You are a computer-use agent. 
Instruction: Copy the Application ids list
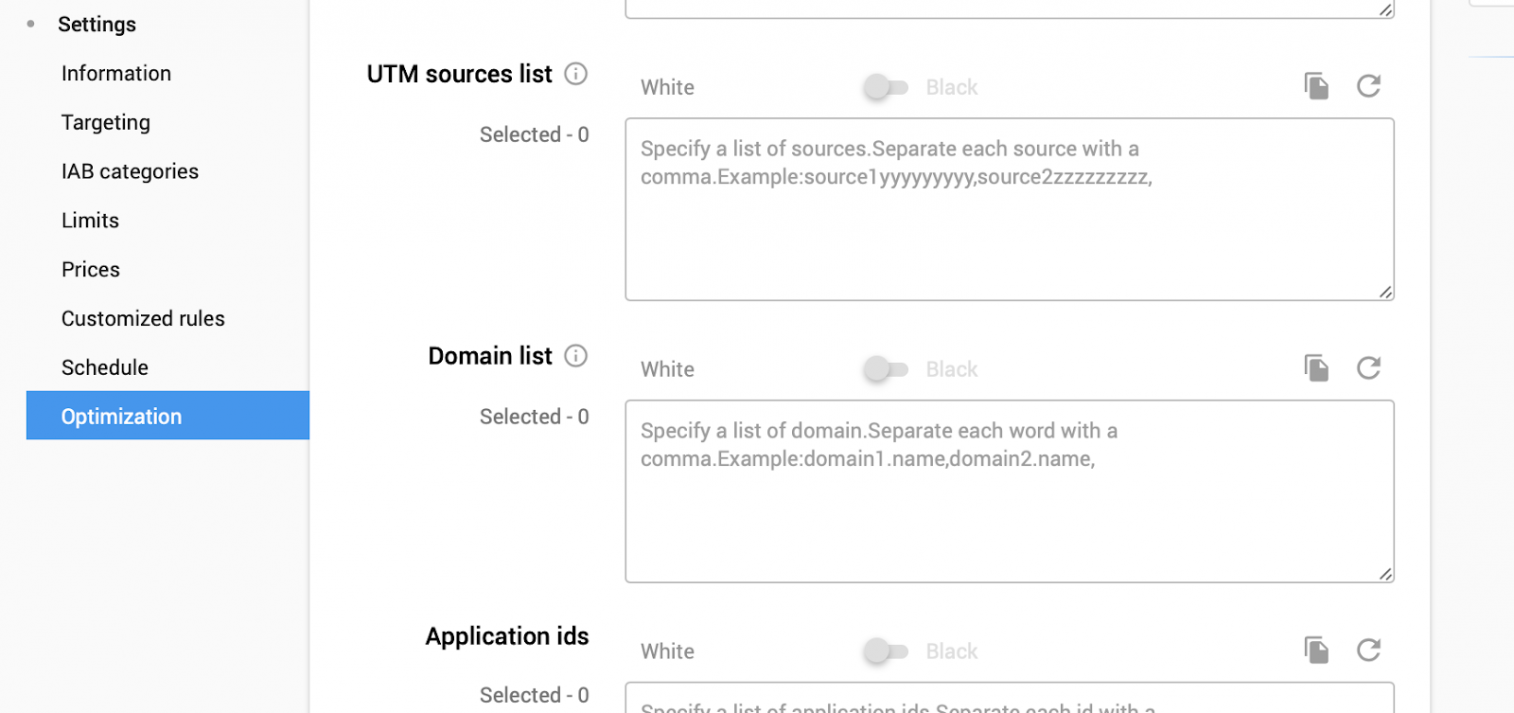(1317, 650)
